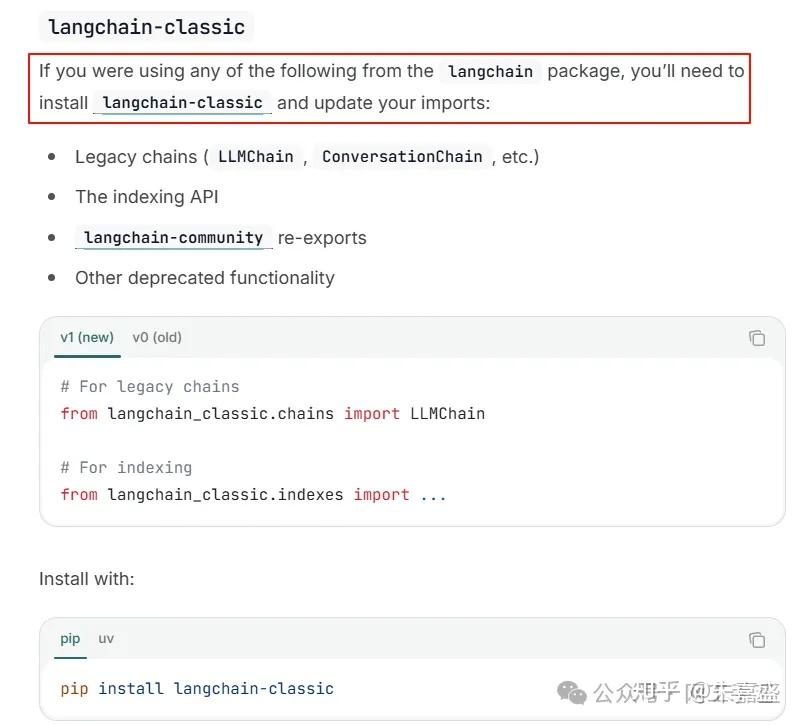The image size is (800, 725).
Task: Select the langchain-classic page heading
Action: 146,27
